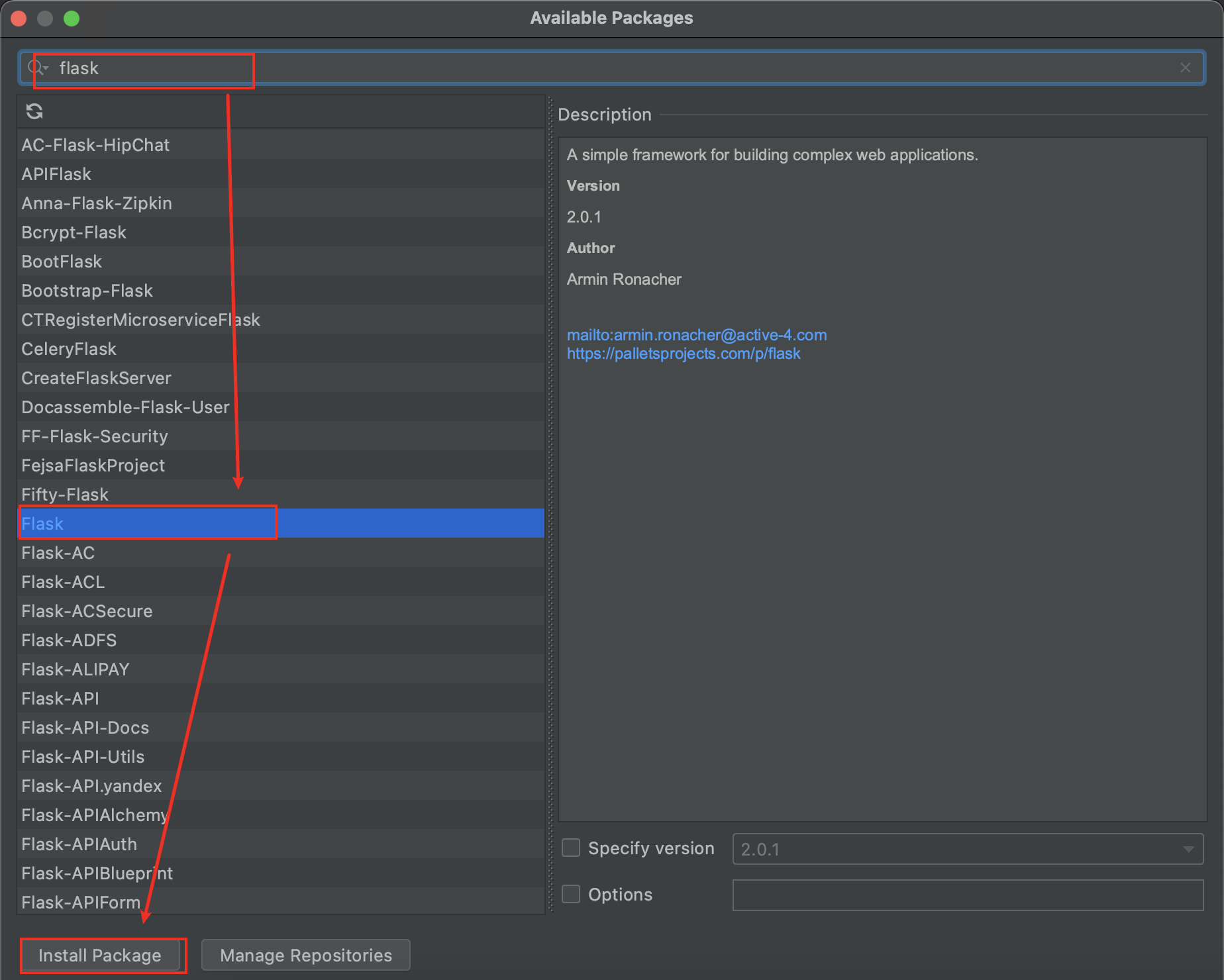Open the search options magnifier icon
This screenshot has width=1224, height=980.
point(37,68)
